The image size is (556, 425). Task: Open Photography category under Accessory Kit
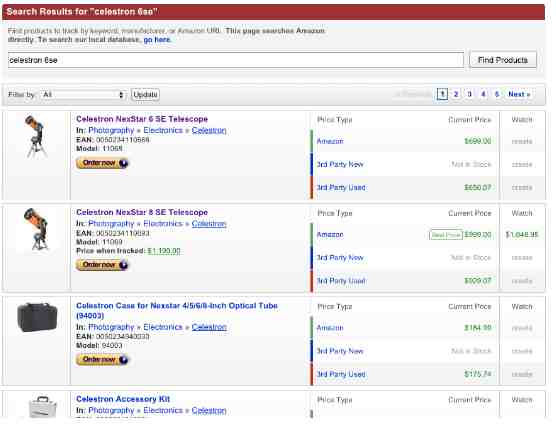coord(111,410)
